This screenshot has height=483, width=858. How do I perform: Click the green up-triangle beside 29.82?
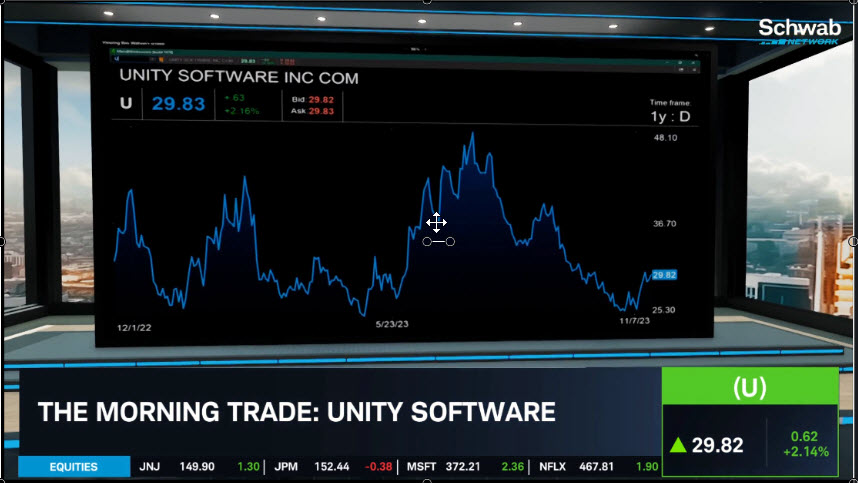[x=678, y=445]
